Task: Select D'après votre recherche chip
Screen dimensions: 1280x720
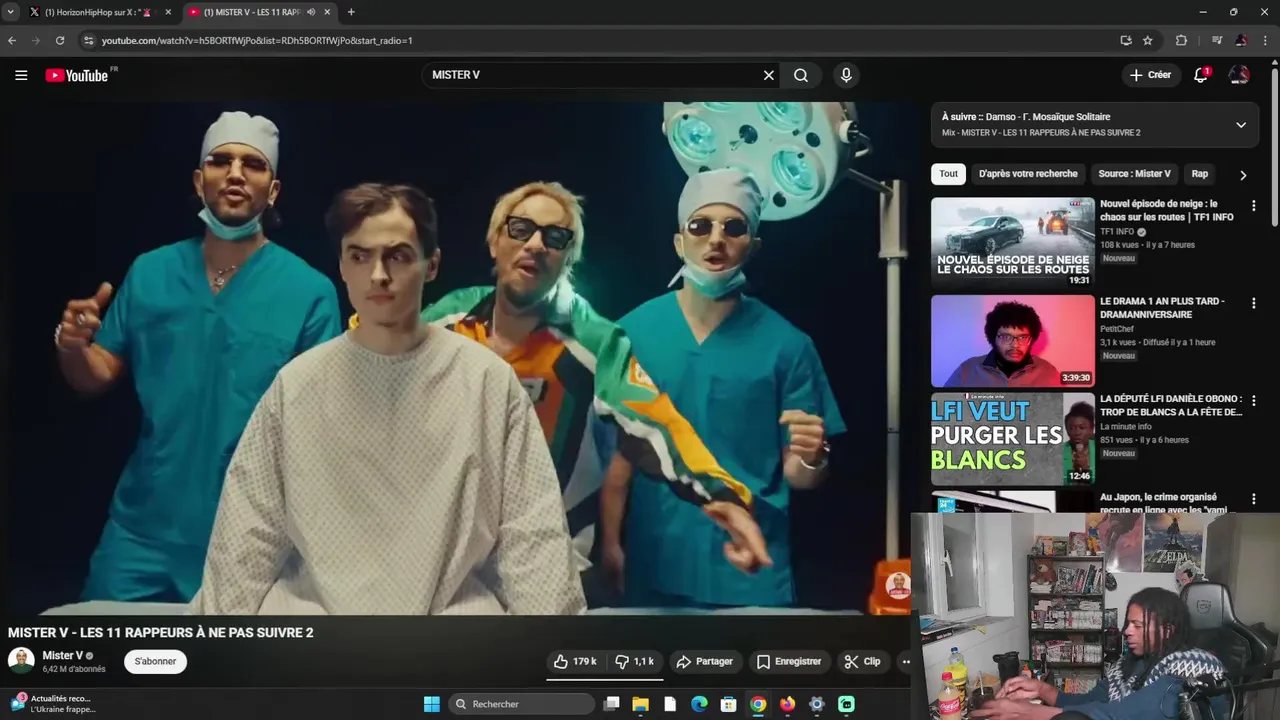Action: [1028, 174]
